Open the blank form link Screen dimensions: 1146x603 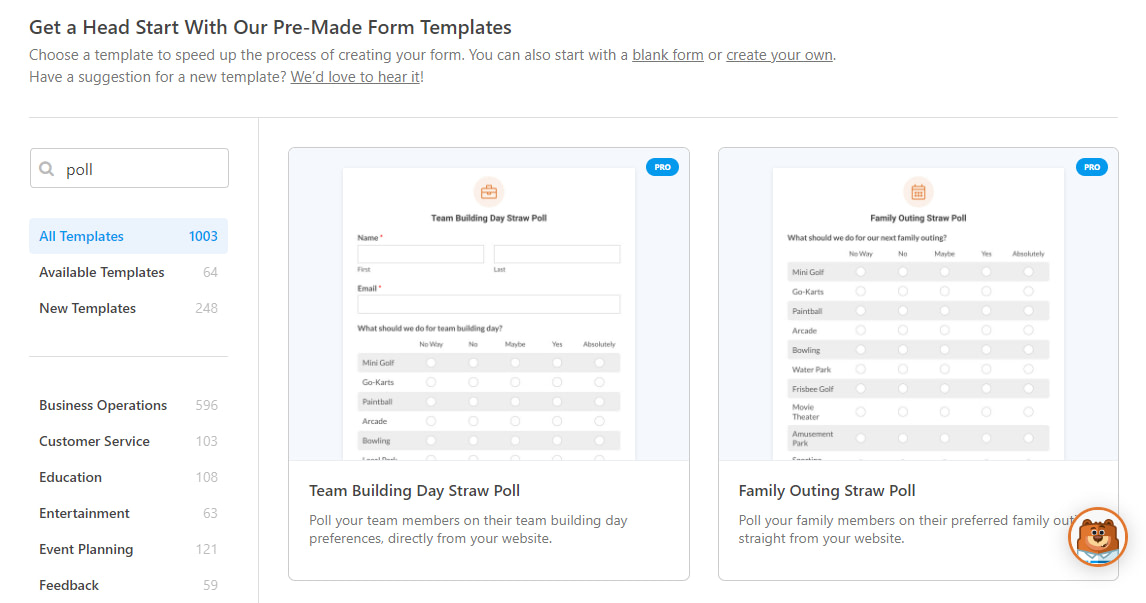[x=667, y=55]
